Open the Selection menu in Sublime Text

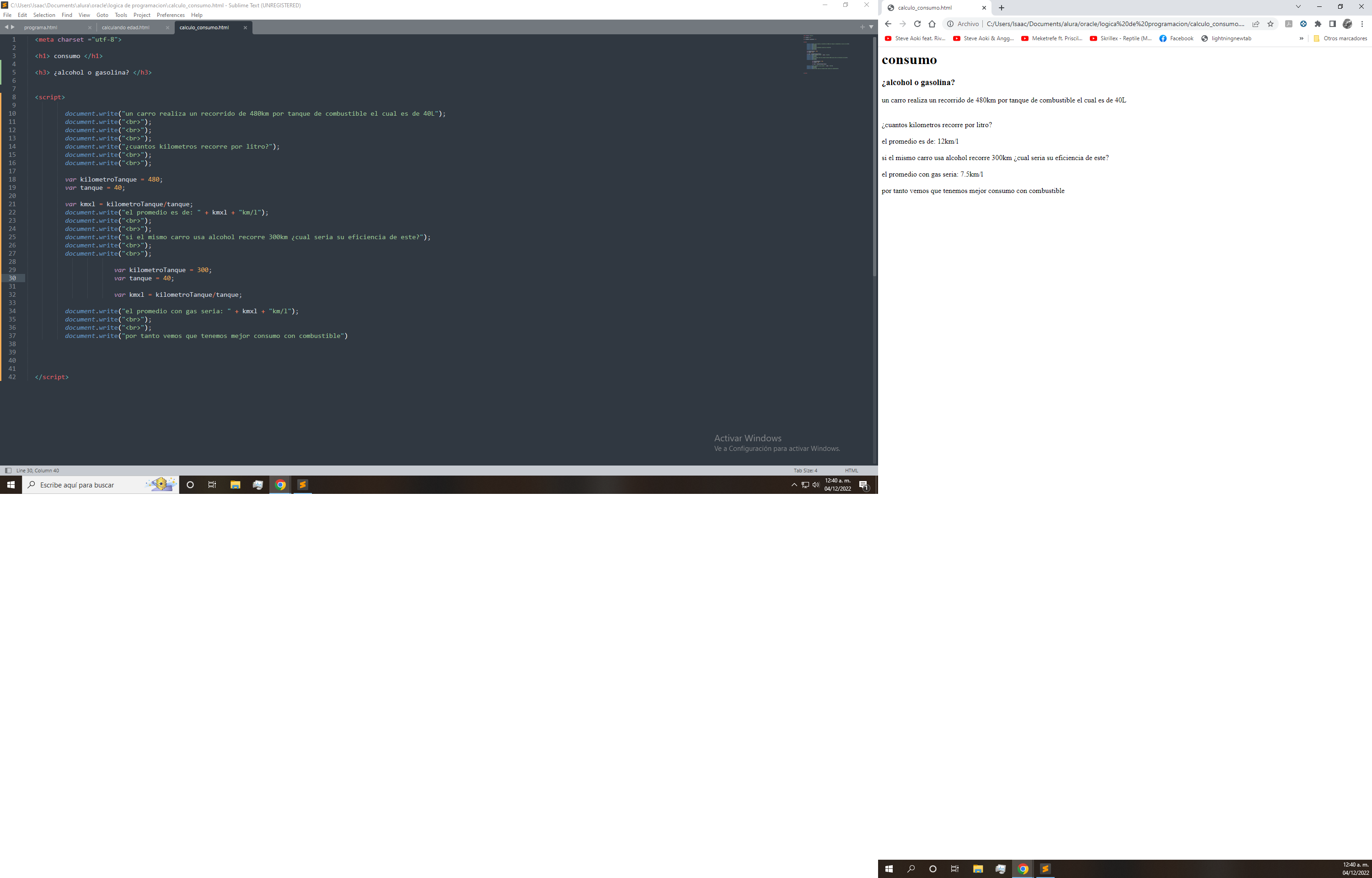(44, 16)
